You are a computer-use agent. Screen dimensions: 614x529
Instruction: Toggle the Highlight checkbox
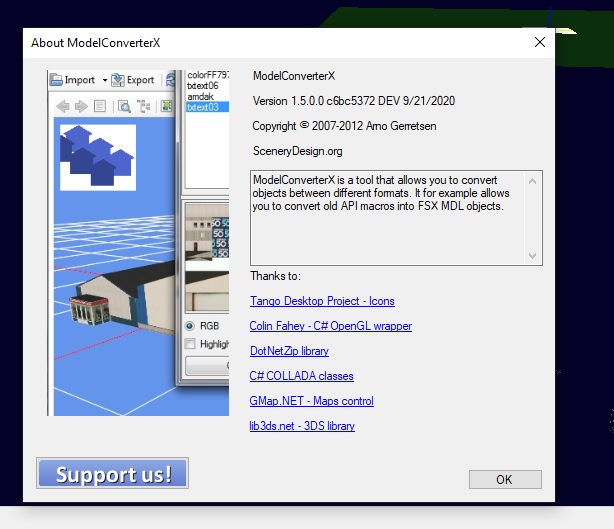tap(190, 344)
